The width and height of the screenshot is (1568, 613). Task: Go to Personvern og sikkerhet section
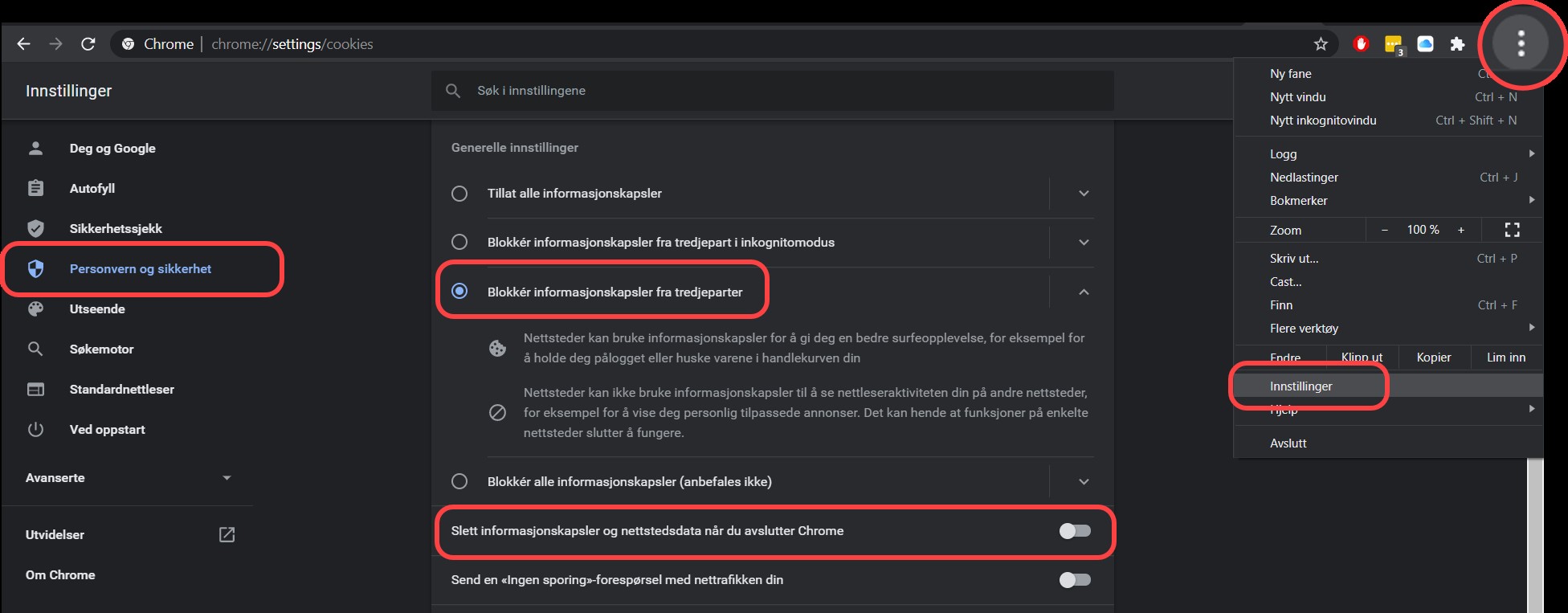141,269
